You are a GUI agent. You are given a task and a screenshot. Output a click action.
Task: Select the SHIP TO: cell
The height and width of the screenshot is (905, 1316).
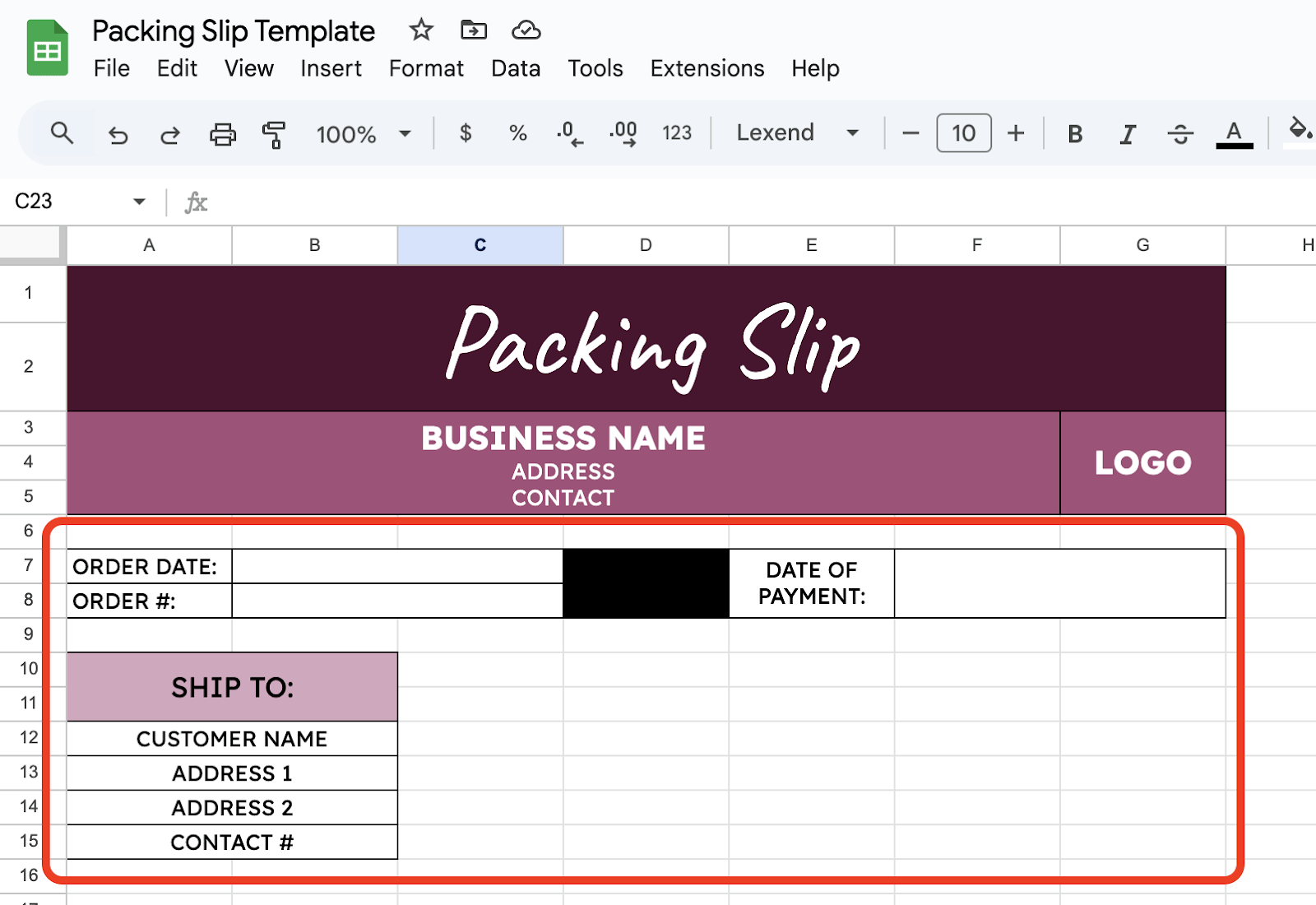pos(232,687)
